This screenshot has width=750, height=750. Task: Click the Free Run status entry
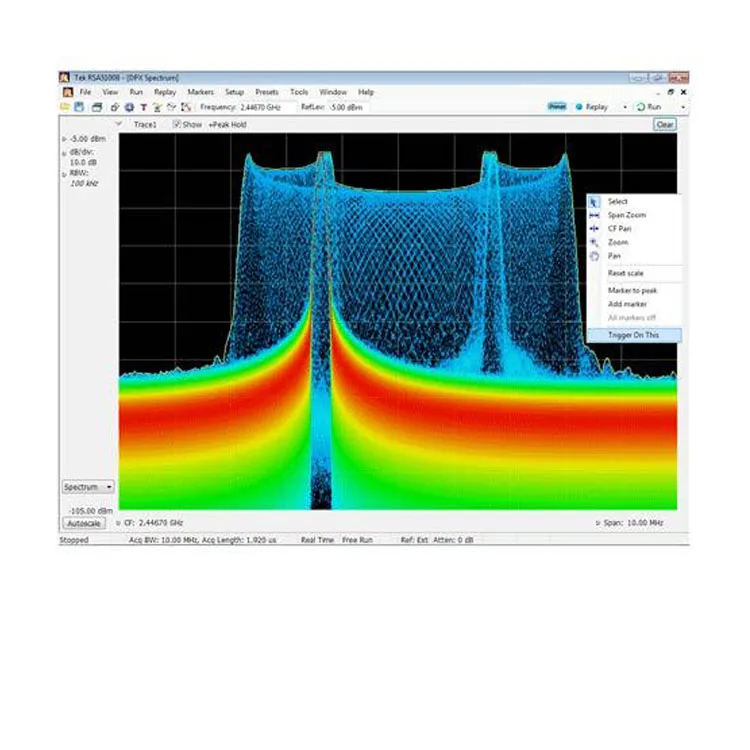click(357, 540)
